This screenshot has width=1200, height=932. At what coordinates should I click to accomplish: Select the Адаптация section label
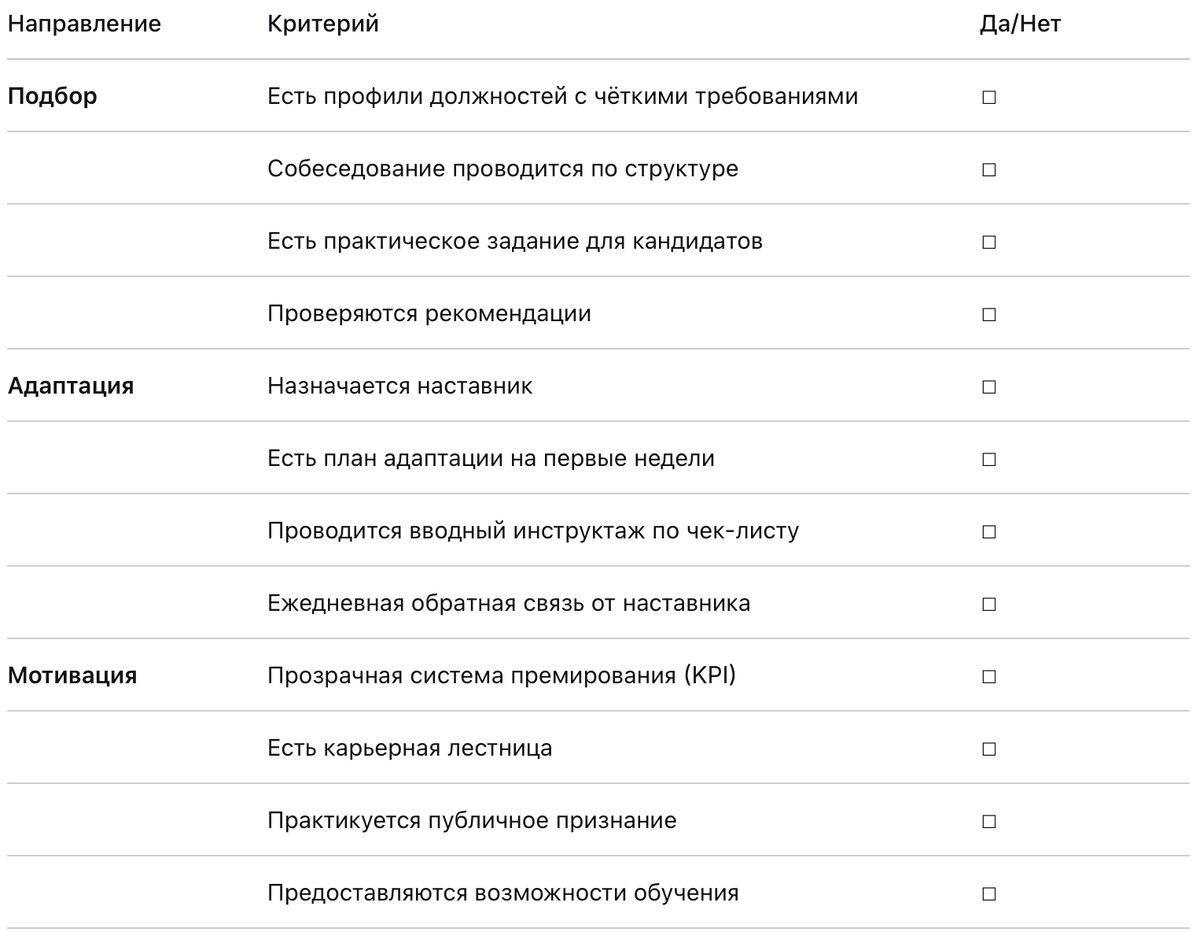(x=71, y=387)
